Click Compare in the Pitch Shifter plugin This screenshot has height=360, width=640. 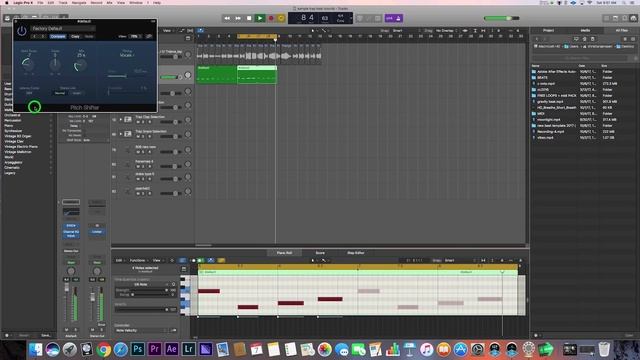click(x=58, y=36)
